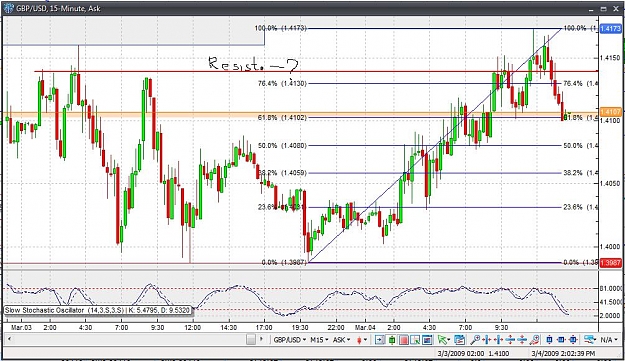625x361 pixels.
Task: Maximize the GBP/USD chart window
Action: coord(604,8)
